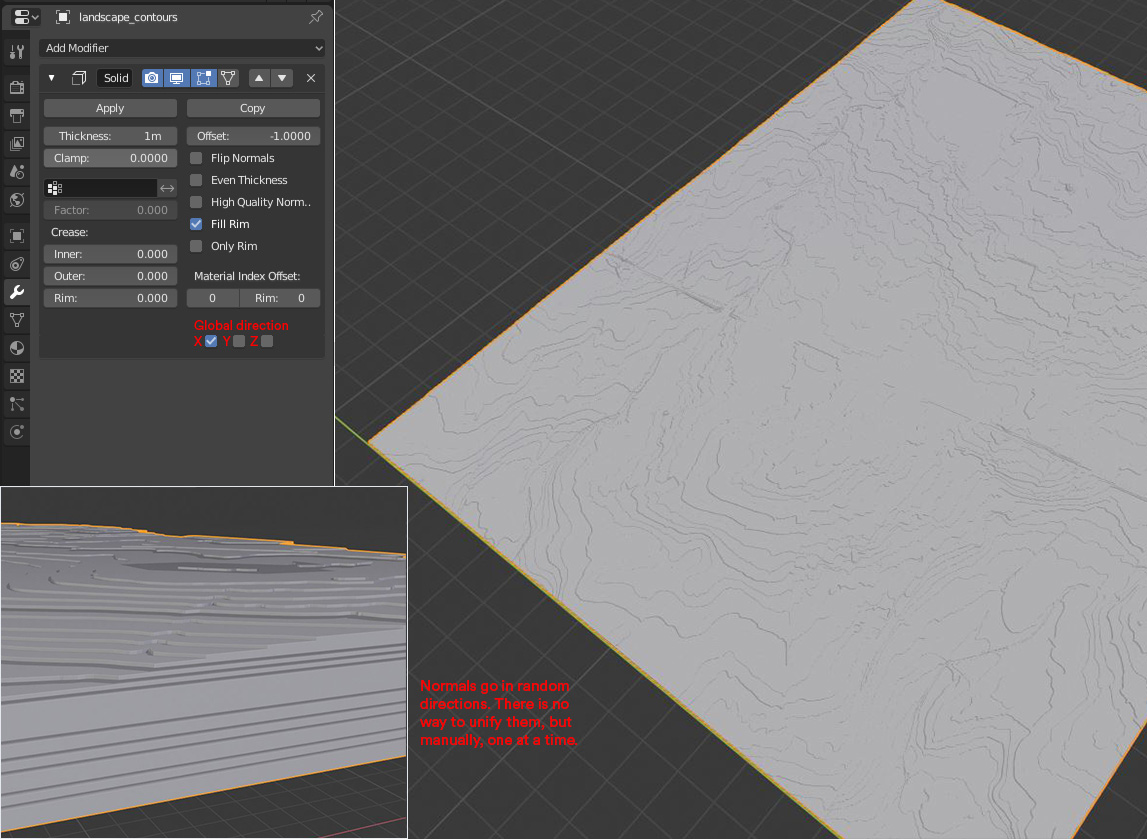Switch to Render properties tab
Image resolution: width=1147 pixels, height=839 pixels.
tap(16, 87)
